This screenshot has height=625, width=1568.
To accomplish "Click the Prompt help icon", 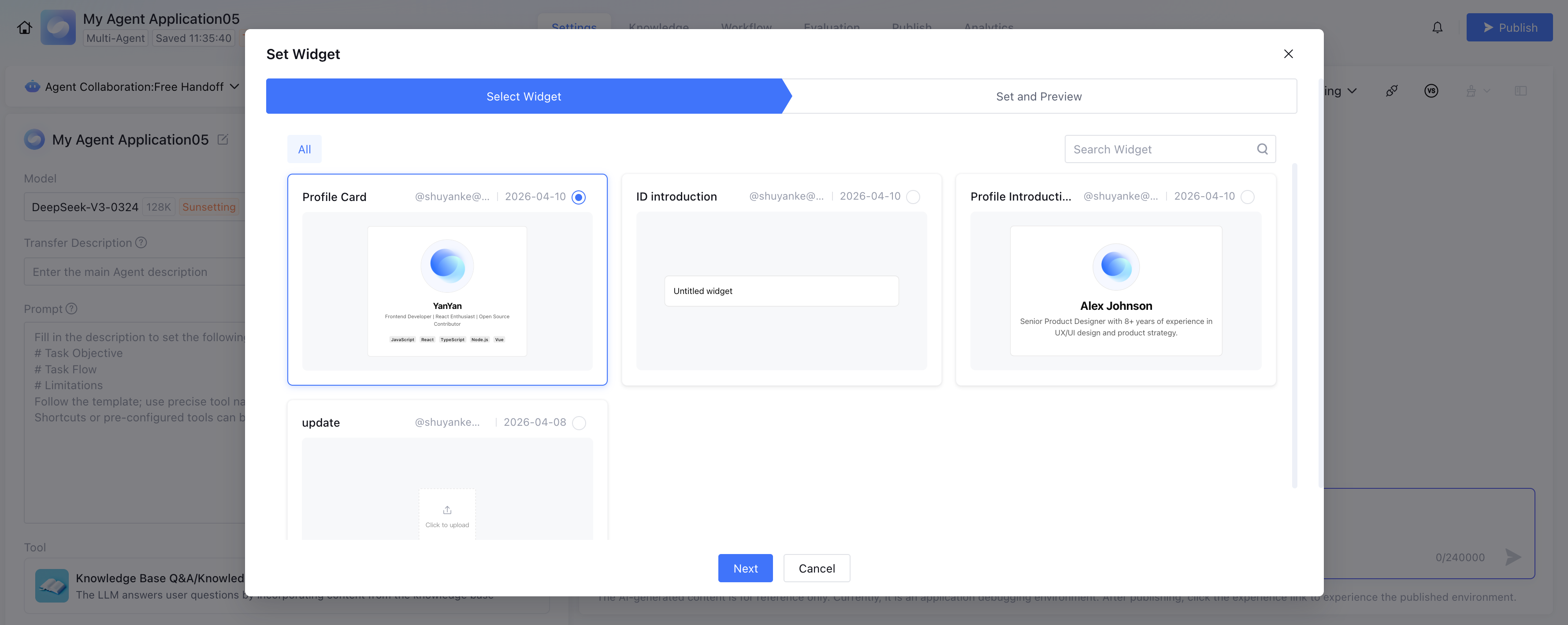I will (x=71, y=309).
